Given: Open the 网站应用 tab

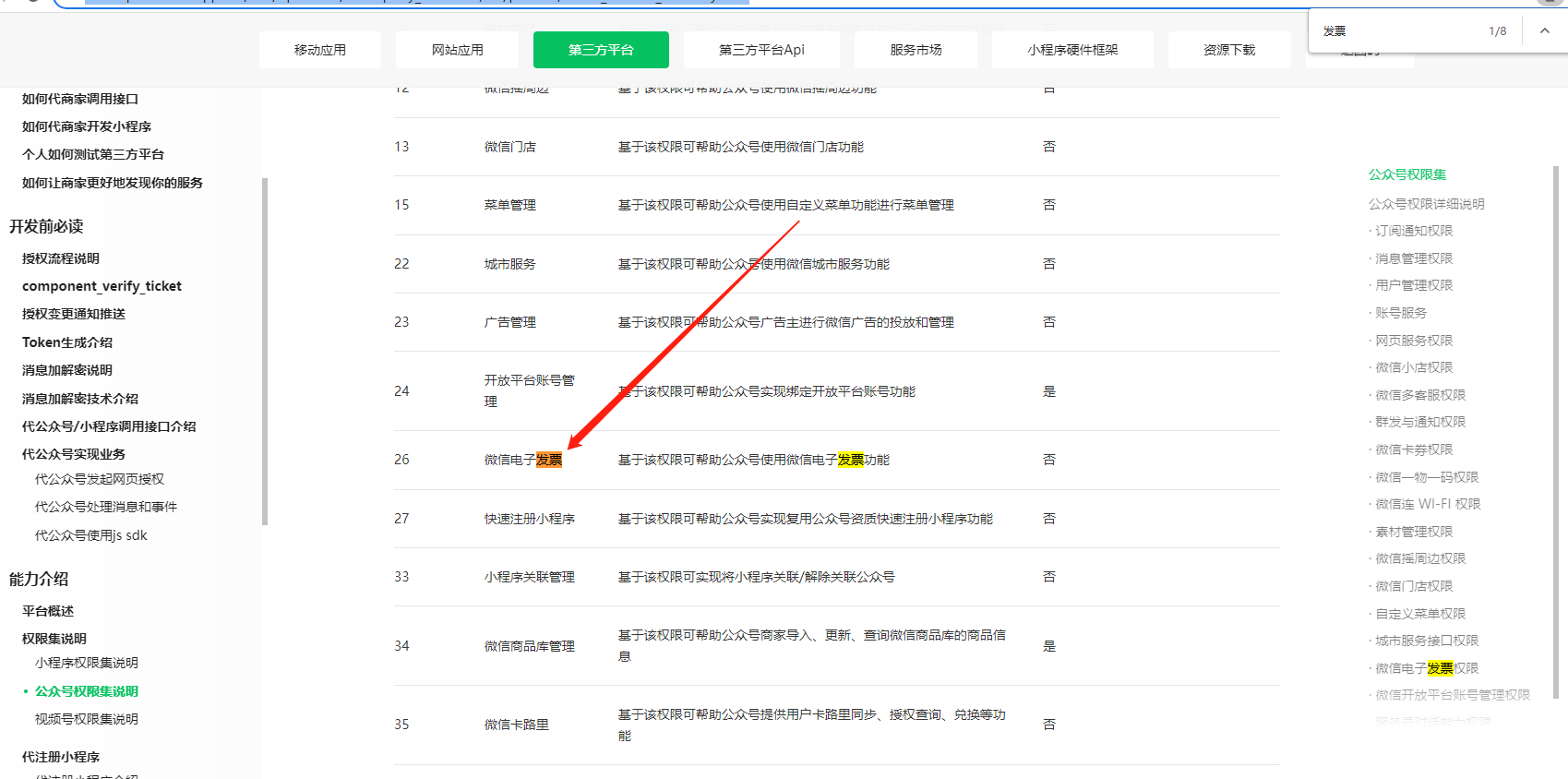Looking at the screenshot, I should pyautogui.click(x=458, y=50).
